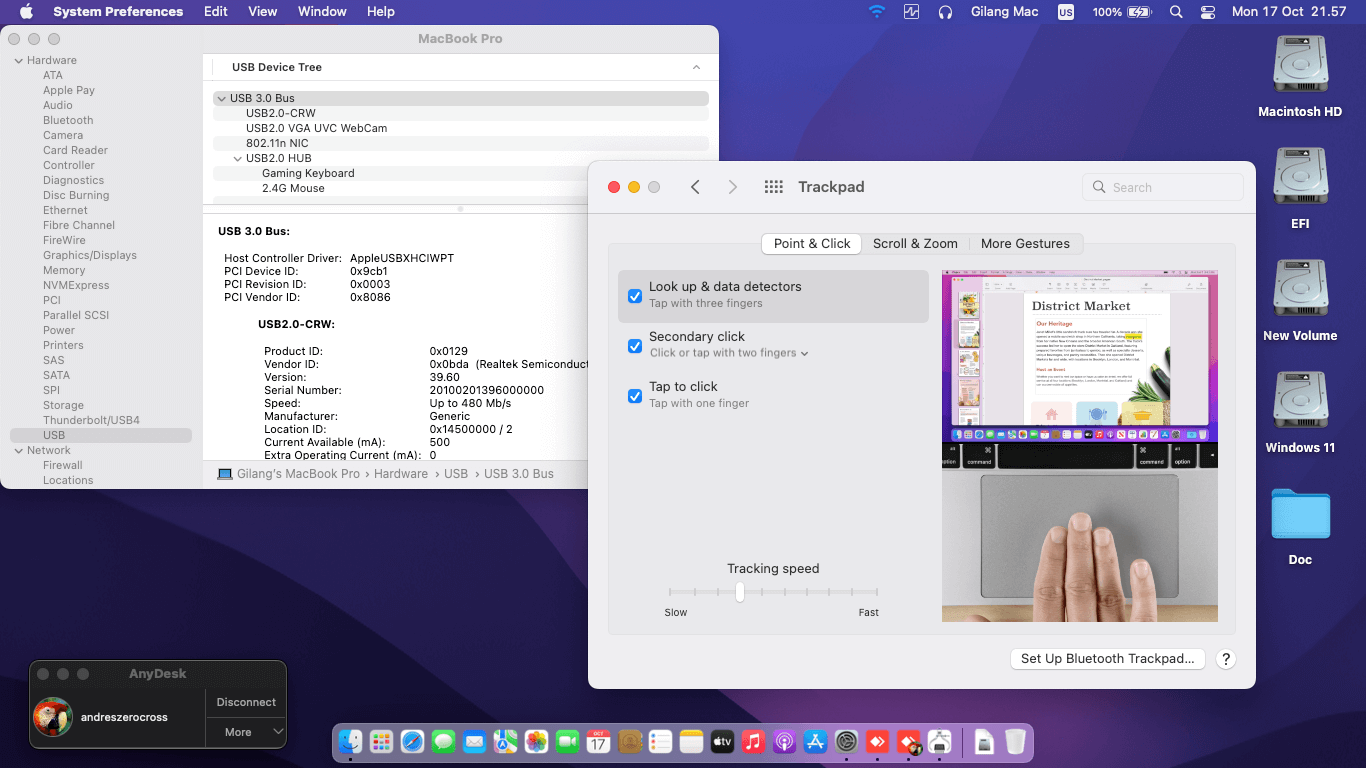1366x768 pixels.
Task: Open Launchpad in the dock
Action: [381, 741]
